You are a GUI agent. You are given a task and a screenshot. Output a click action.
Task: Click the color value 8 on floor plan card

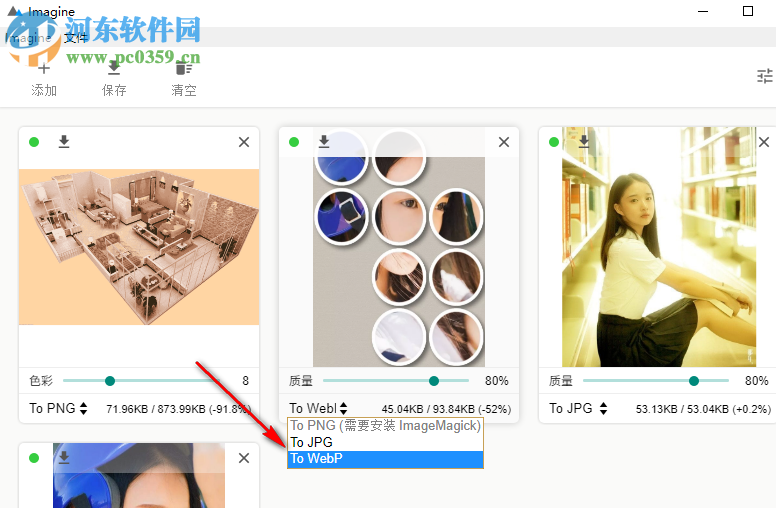pyautogui.click(x=245, y=381)
